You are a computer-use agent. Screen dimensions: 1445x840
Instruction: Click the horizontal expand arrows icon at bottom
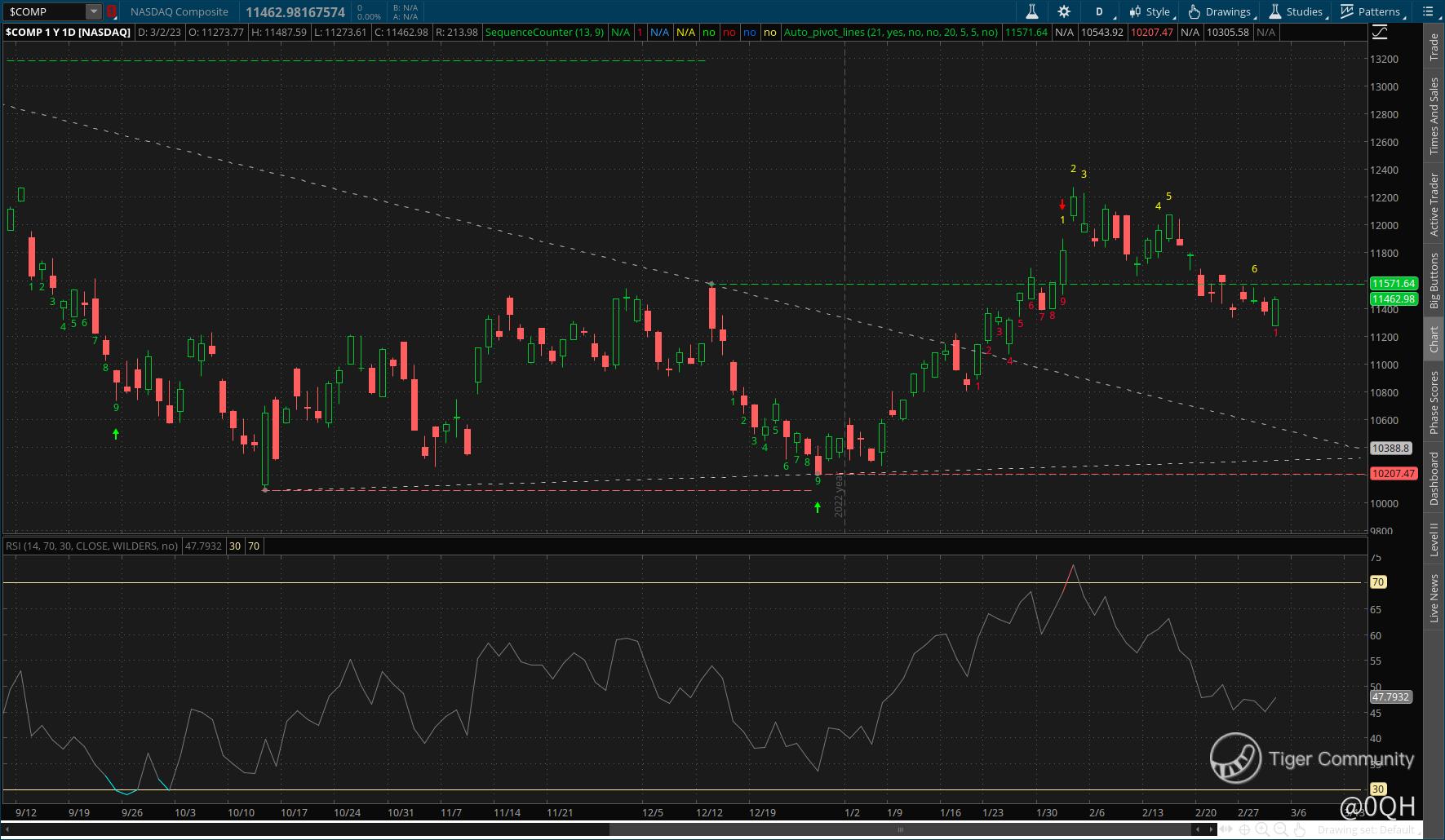(x=1226, y=829)
